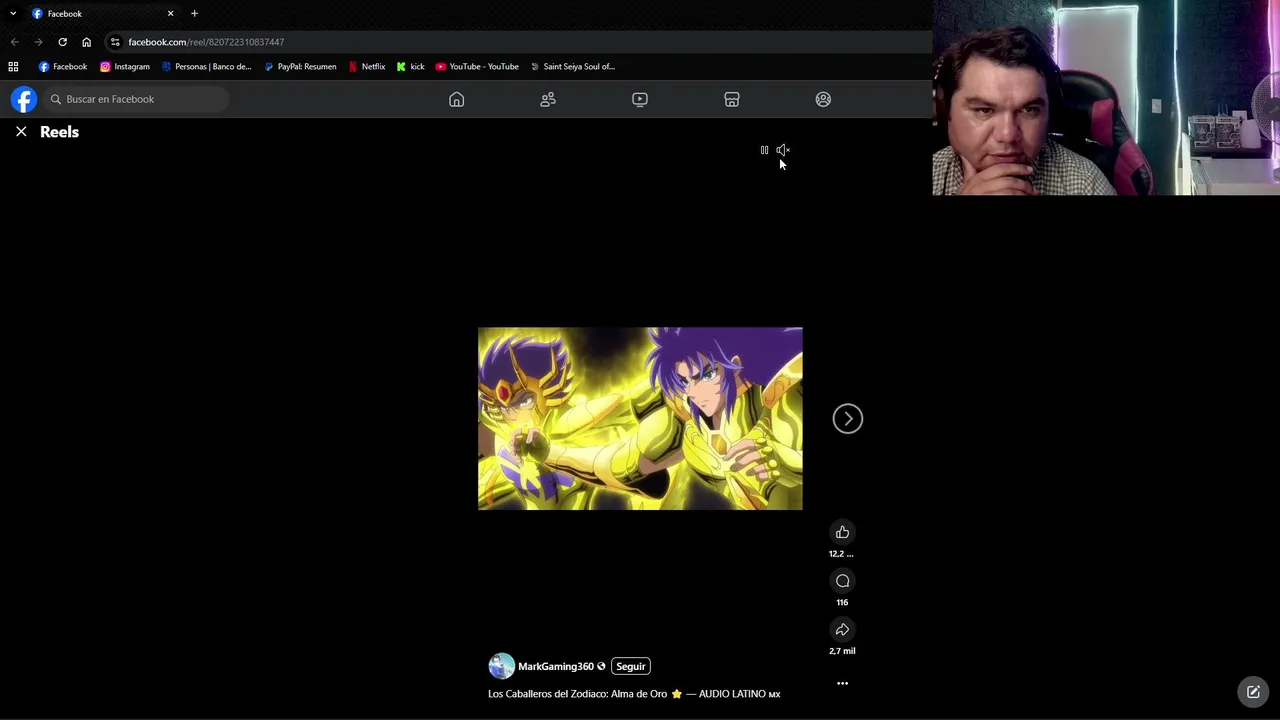This screenshot has height=720, width=1280.
Task: Open Facebook bookmark
Action: (63, 67)
